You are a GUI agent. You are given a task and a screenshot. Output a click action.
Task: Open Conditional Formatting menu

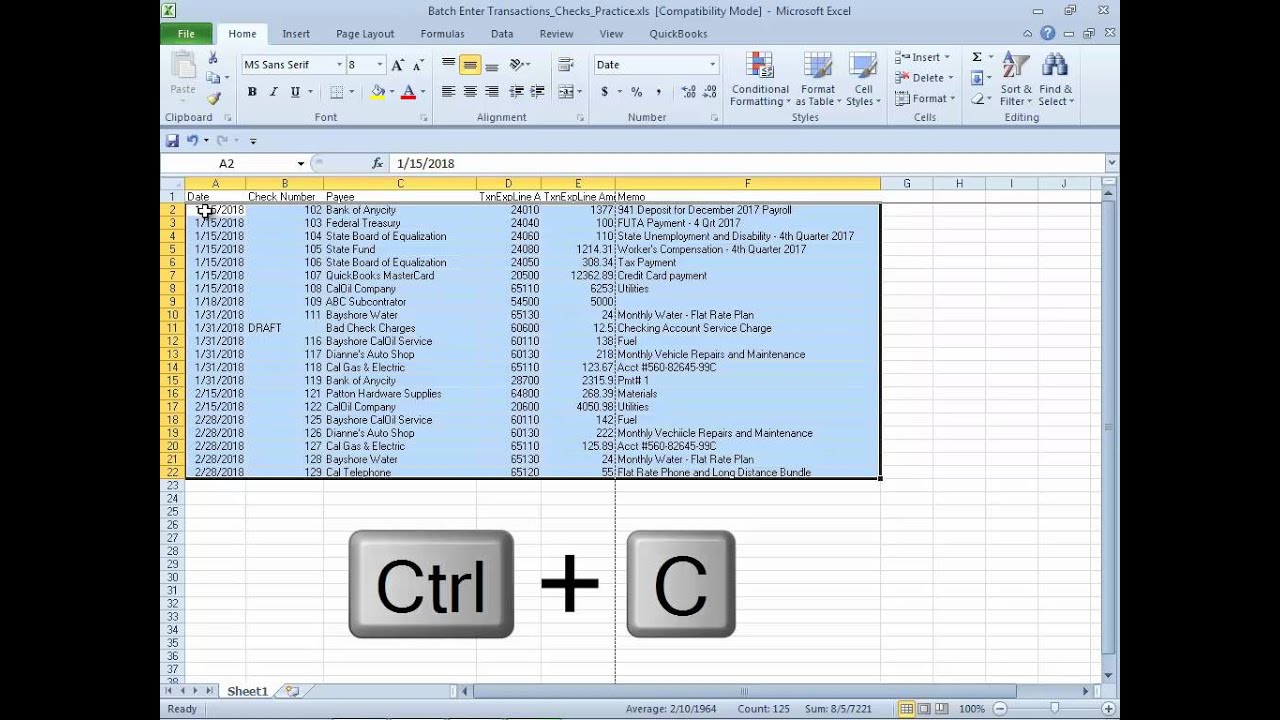point(760,80)
